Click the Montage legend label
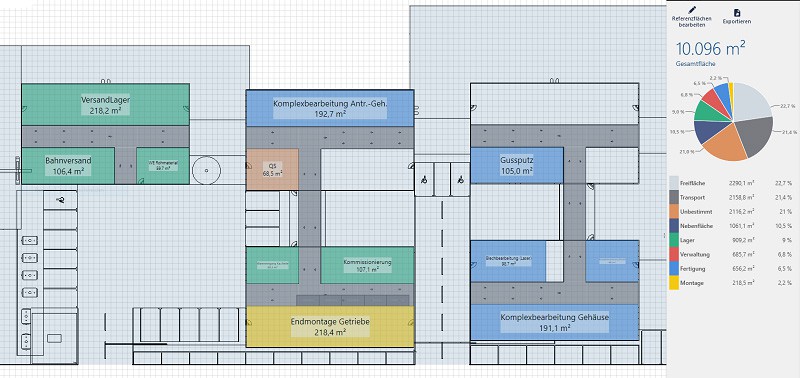800x378 pixels. click(x=692, y=283)
